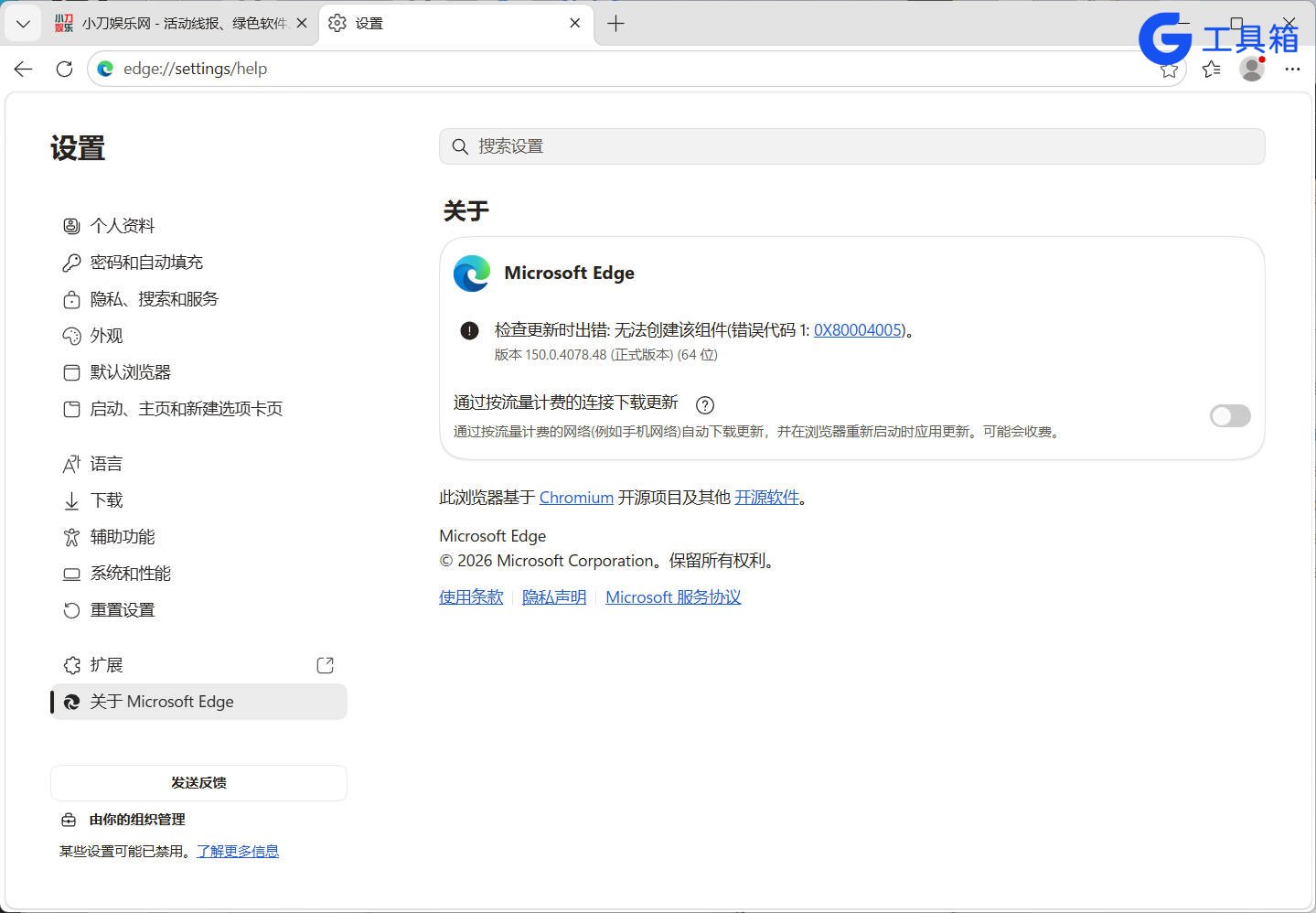Open 重置设置 via its reset icon
The height and width of the screenshot is (913, 1316).
[x=71, y=610]
